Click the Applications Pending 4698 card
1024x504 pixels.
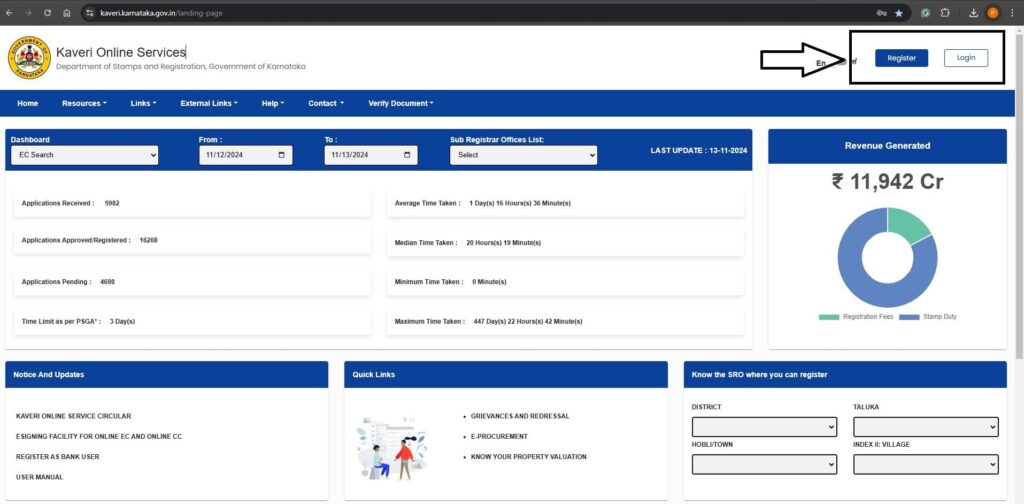point(192,282)
